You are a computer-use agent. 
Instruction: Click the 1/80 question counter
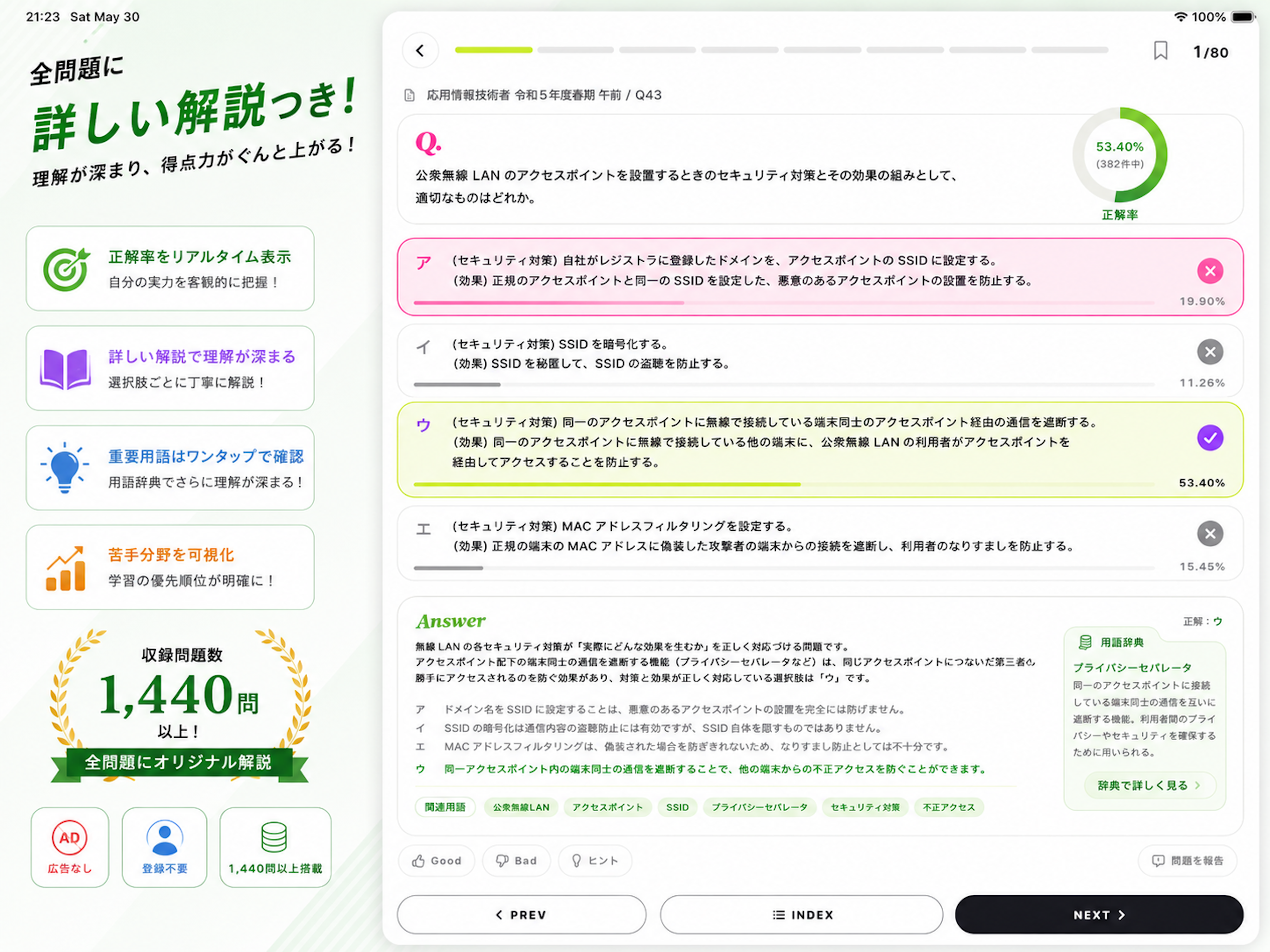point(1211,52)
